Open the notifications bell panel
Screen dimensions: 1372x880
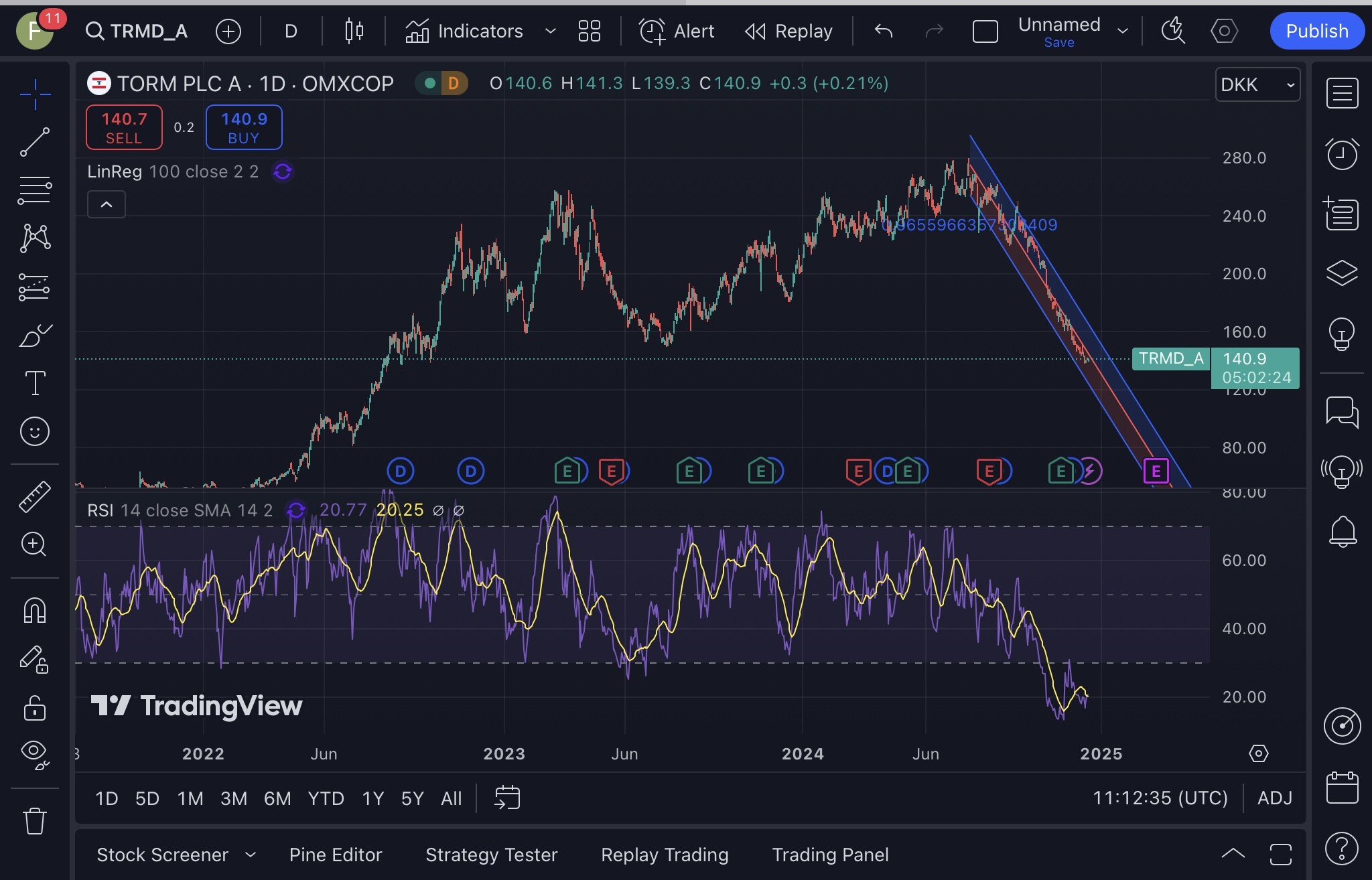pyautogui.click(x=1342, y=532)
